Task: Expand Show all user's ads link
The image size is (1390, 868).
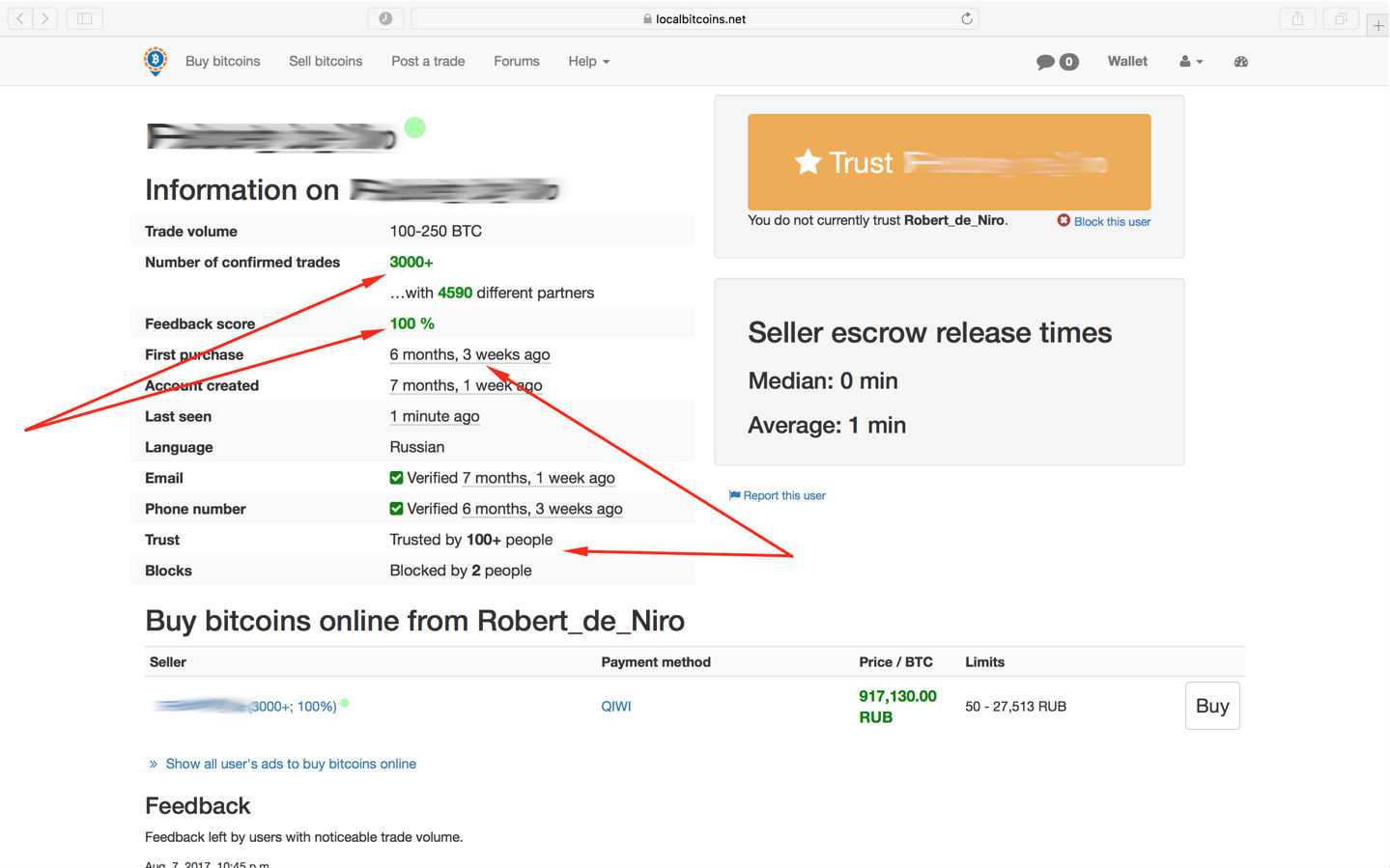Action: [x=290, y=764]
